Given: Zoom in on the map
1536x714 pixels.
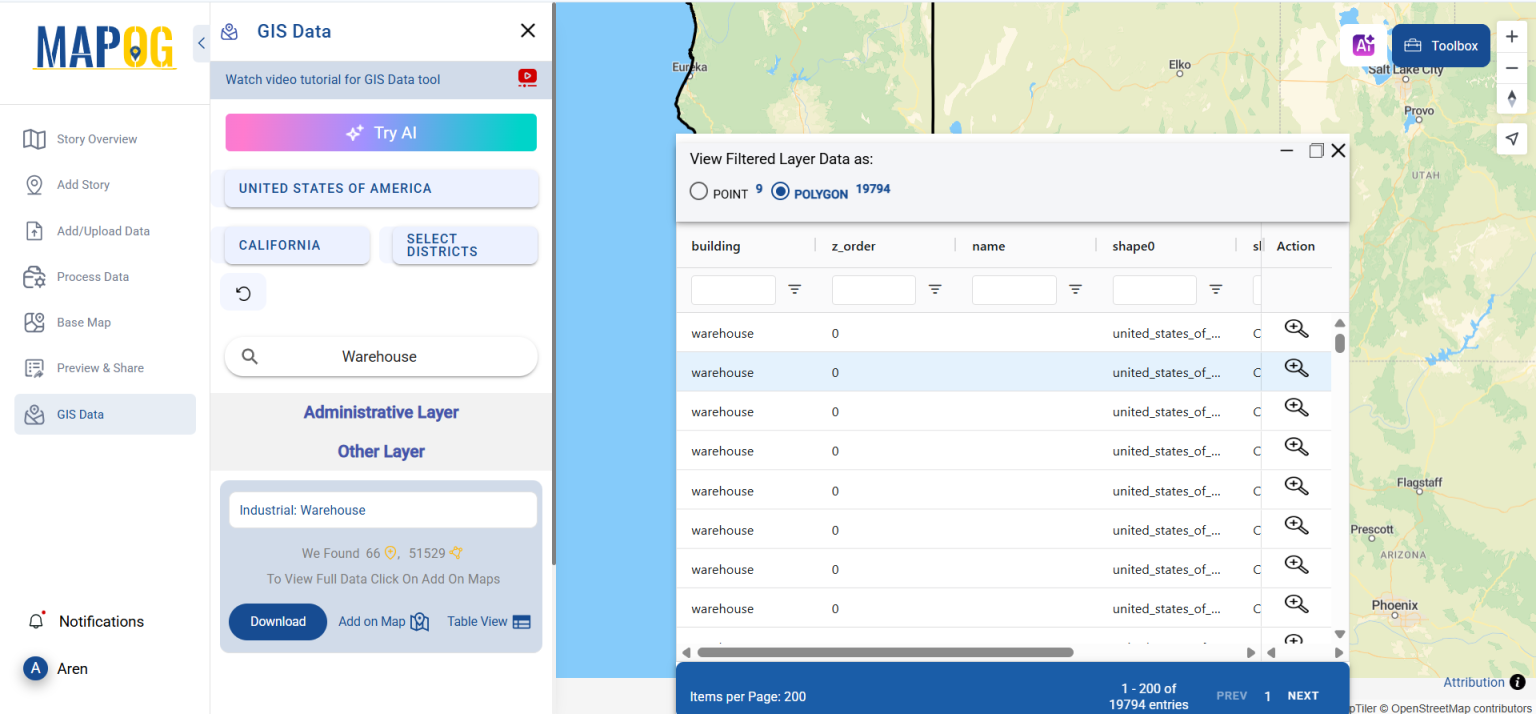Looking at the screenshot, I should [x=1513, y=38].
